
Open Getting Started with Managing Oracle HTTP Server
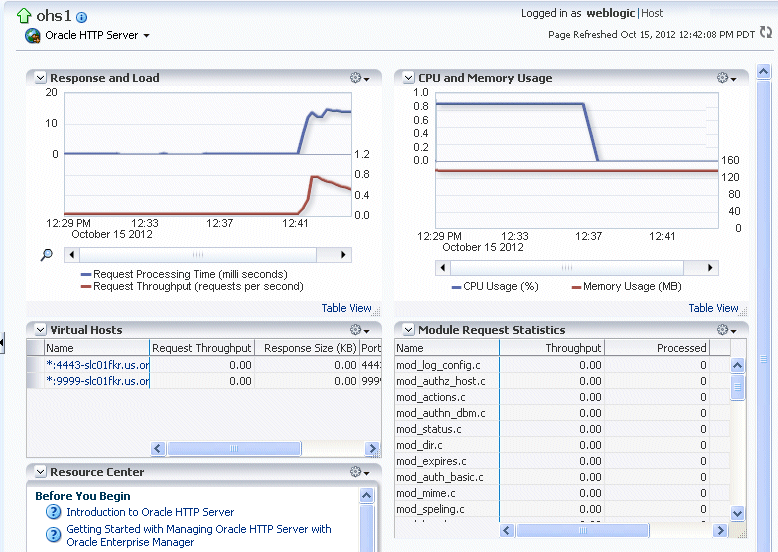pos(198,536)
